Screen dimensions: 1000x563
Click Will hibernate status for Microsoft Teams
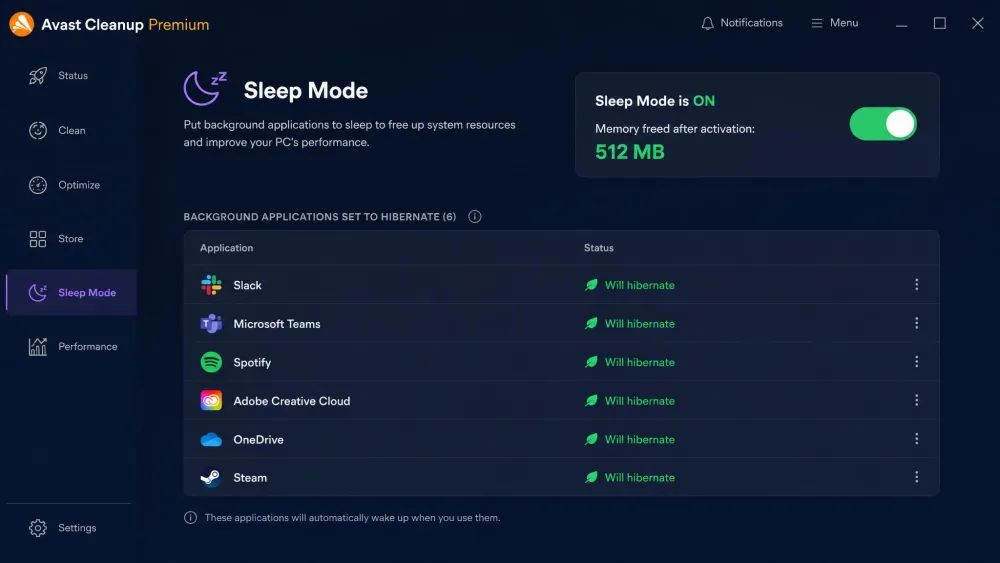[x=640, y=324]
